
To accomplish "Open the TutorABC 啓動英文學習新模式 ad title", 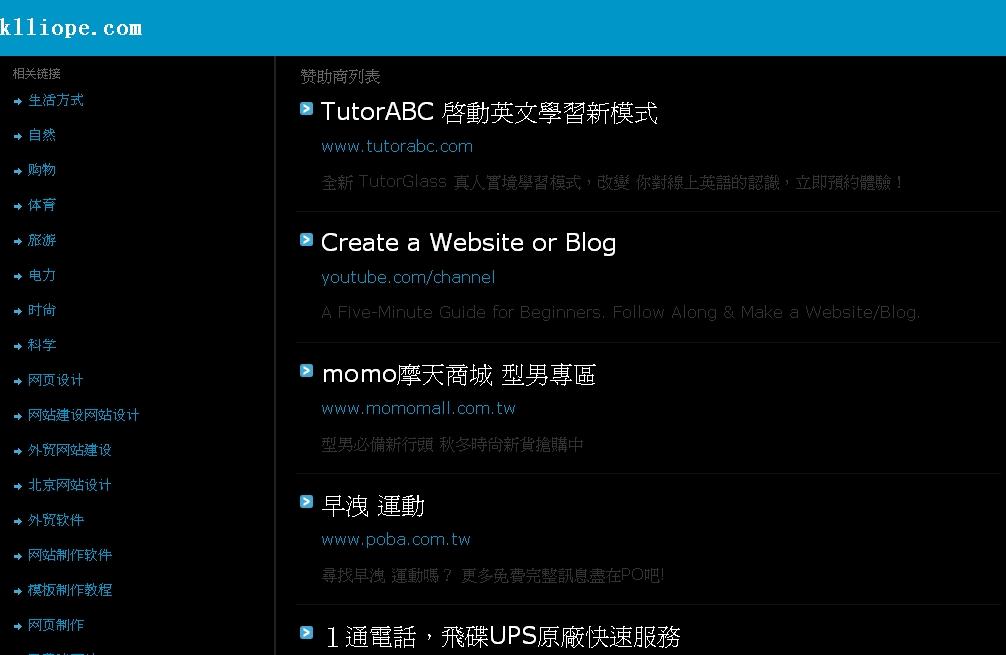I will (x=489, y=113).
